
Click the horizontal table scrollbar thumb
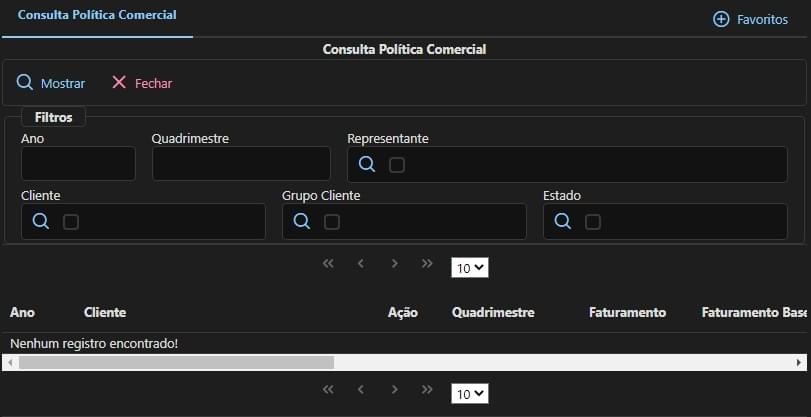(x=175, y=362)
